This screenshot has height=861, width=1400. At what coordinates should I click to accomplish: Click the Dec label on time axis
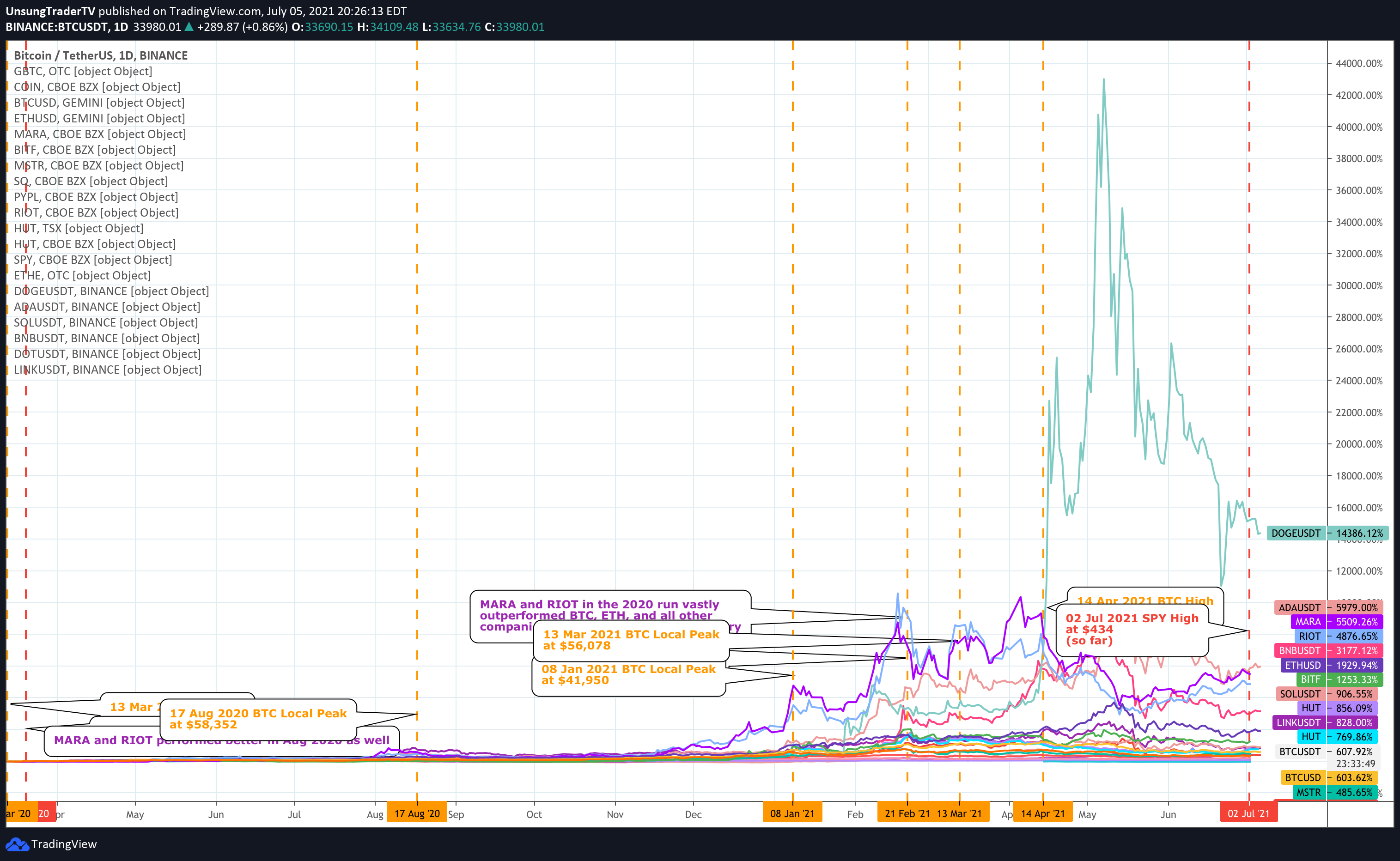coord(693,814)
